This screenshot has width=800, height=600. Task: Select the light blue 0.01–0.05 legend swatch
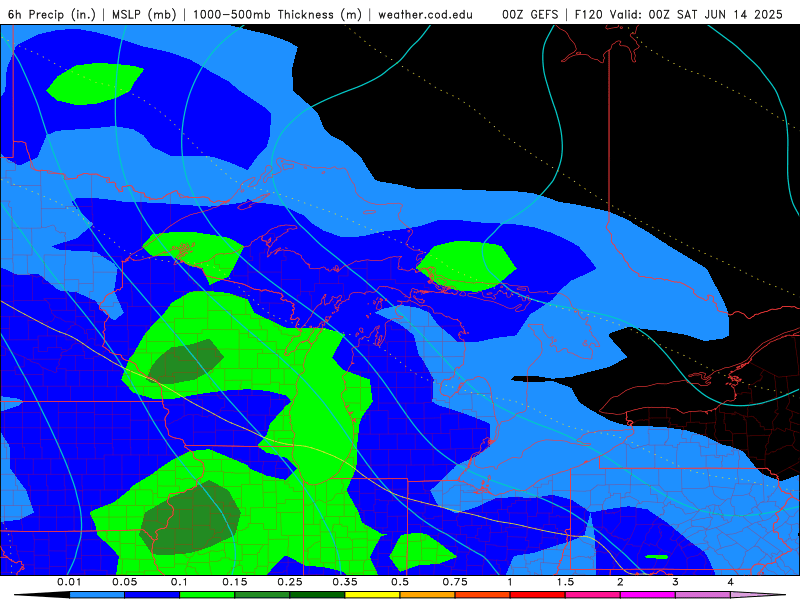click(x=97, y=595)
